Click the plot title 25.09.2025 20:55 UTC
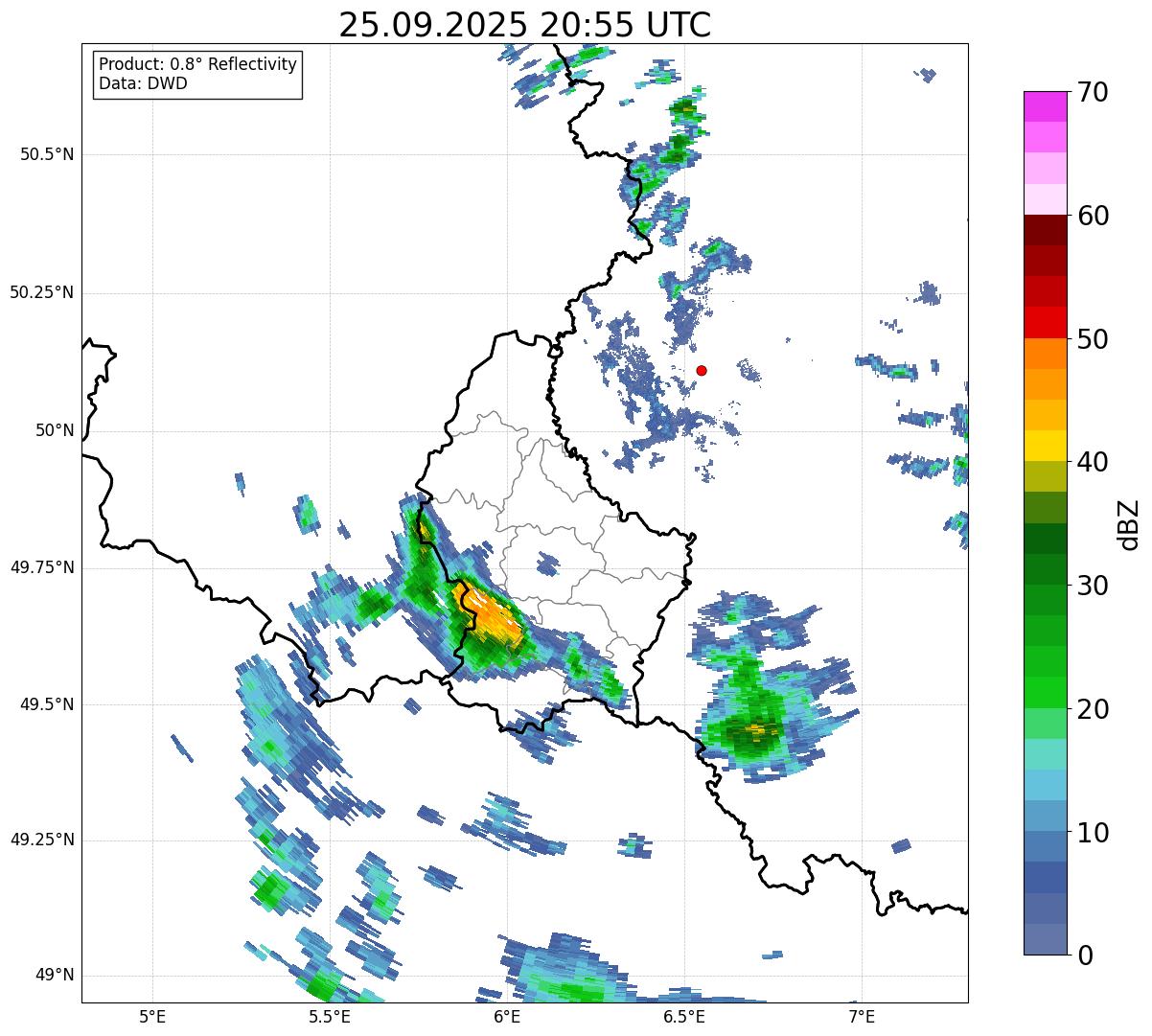Screen dimensions: 1152x1036 click(x=524, y=25)
